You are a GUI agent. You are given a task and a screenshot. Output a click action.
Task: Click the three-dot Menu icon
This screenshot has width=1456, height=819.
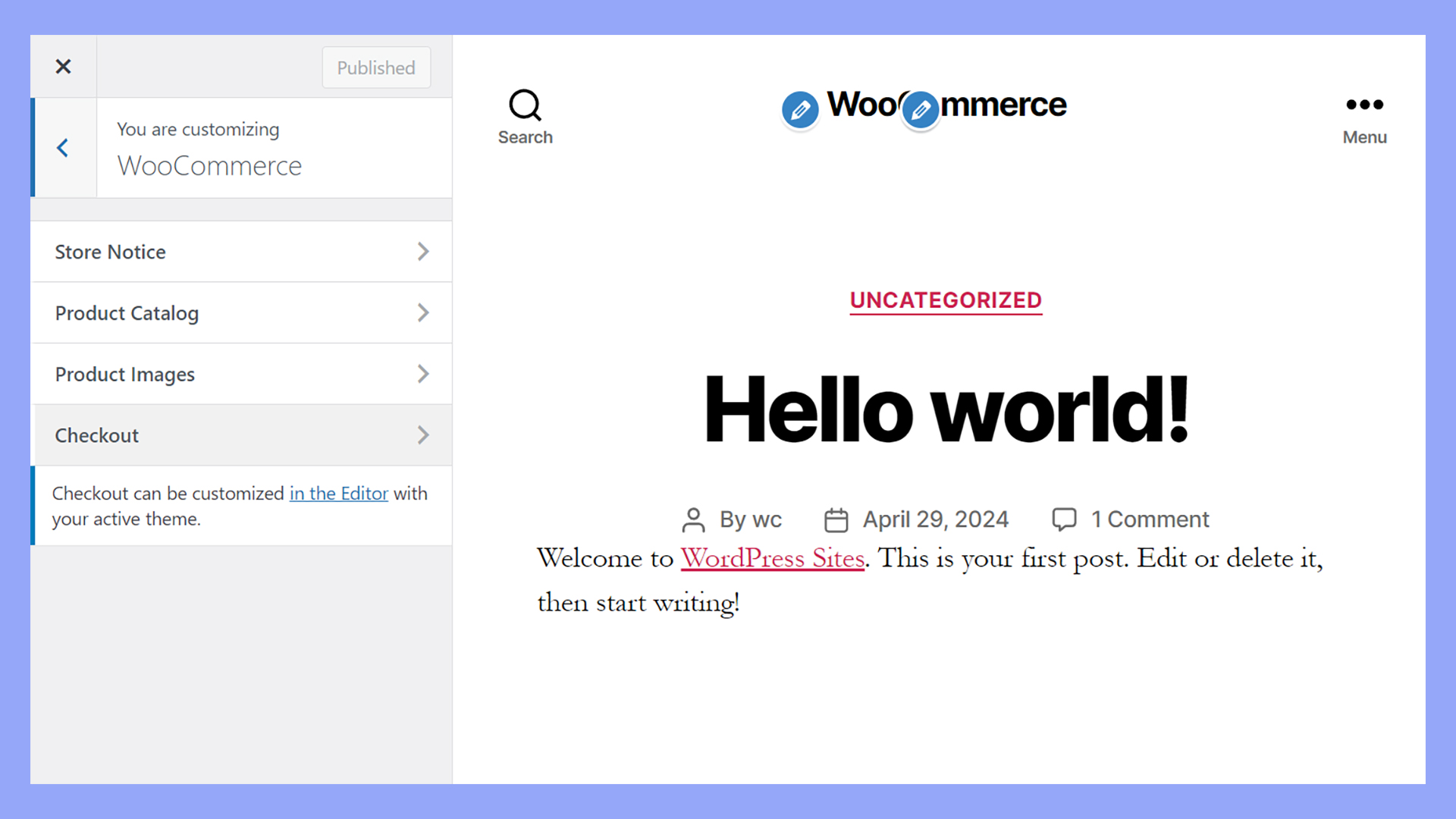coord(1365,104)
